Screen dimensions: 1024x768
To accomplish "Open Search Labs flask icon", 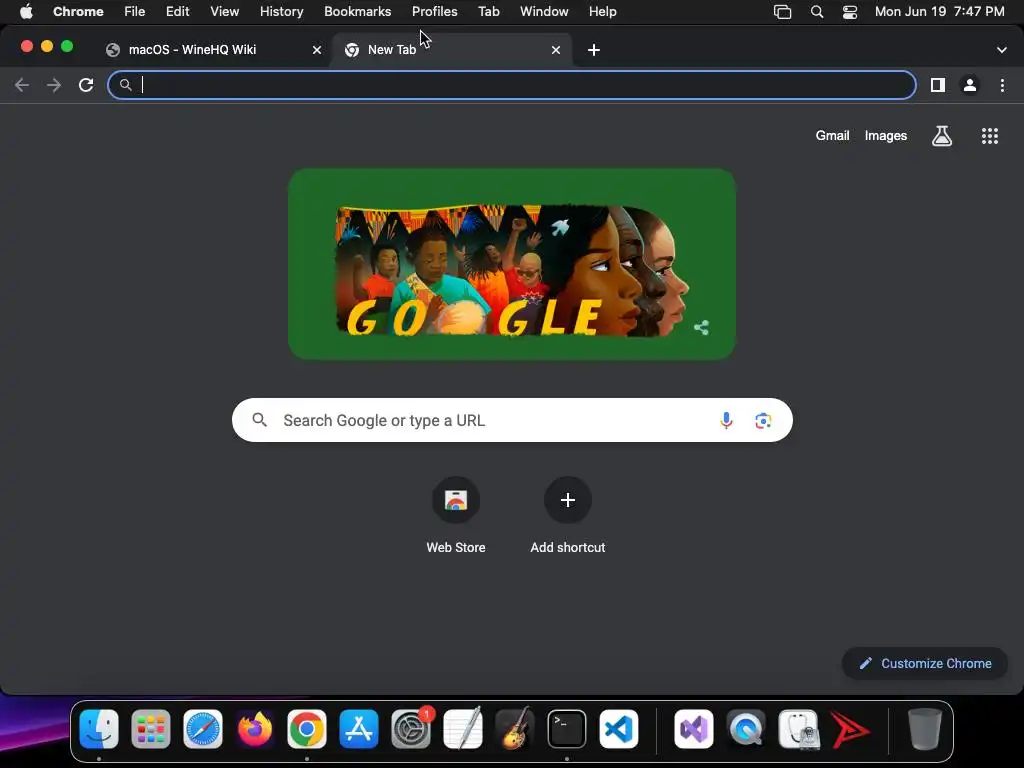I will click(x=942, y=136).
